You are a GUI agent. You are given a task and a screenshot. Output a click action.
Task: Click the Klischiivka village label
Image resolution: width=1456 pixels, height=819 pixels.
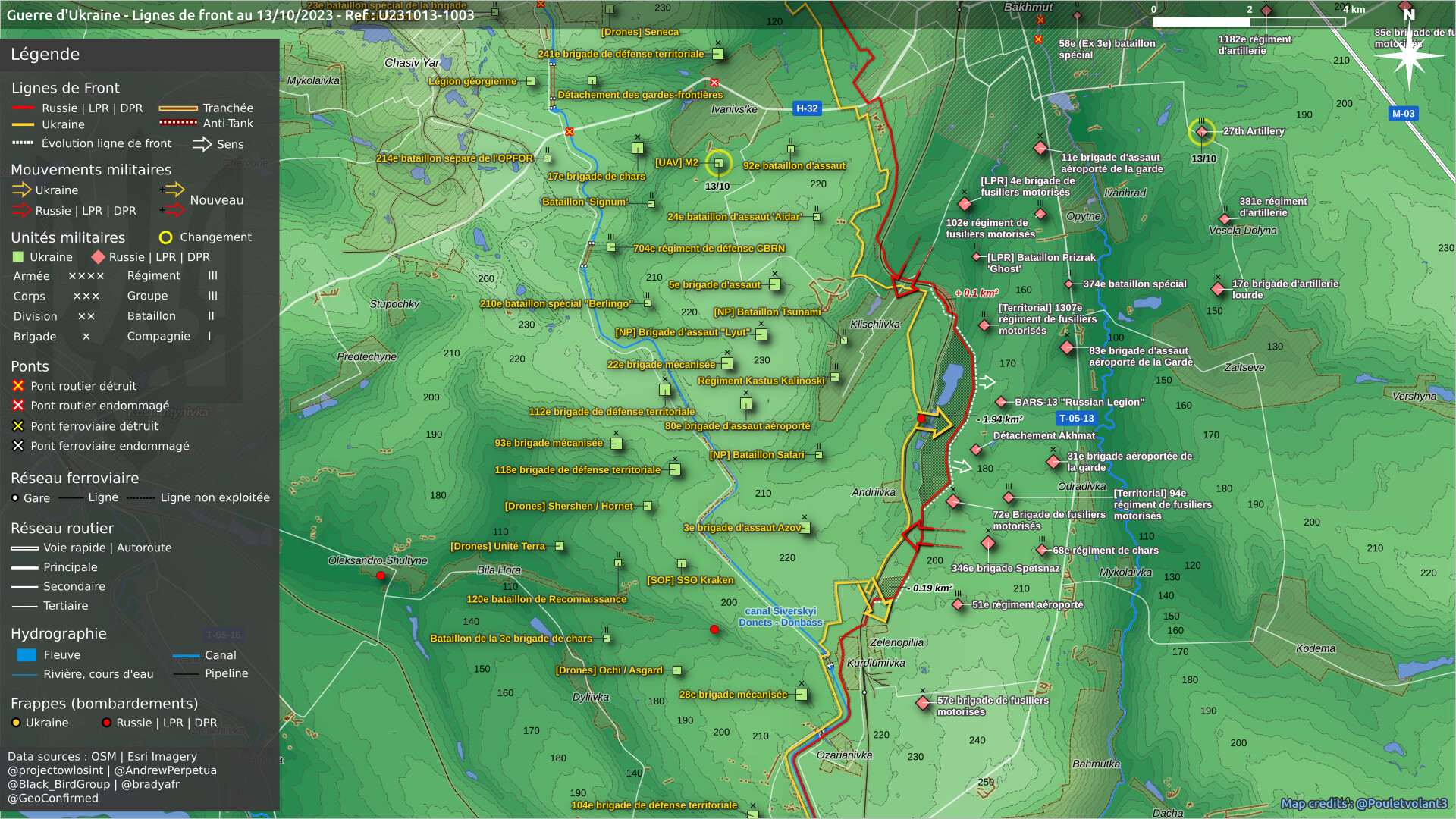point(874,324)
